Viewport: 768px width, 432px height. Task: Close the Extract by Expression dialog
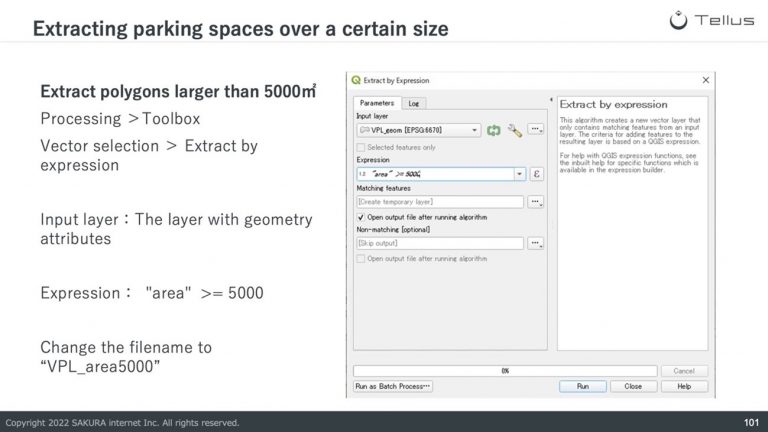706,80
